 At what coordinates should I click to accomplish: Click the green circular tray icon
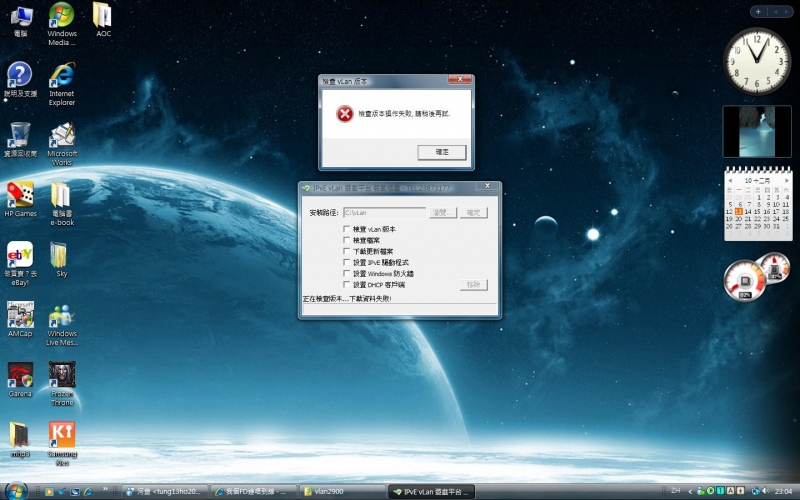point(710,491)
